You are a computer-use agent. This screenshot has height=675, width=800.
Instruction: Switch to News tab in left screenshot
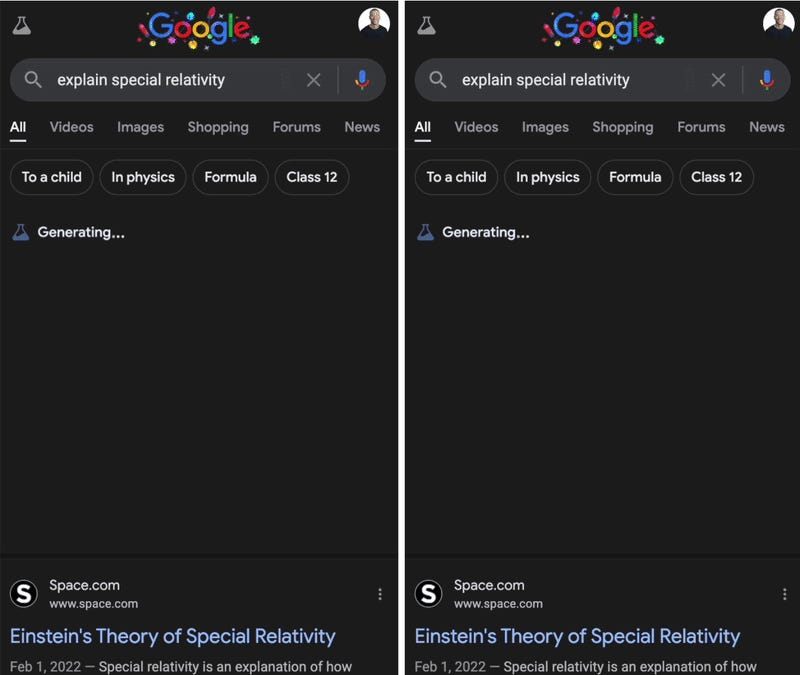coord(362,127)
